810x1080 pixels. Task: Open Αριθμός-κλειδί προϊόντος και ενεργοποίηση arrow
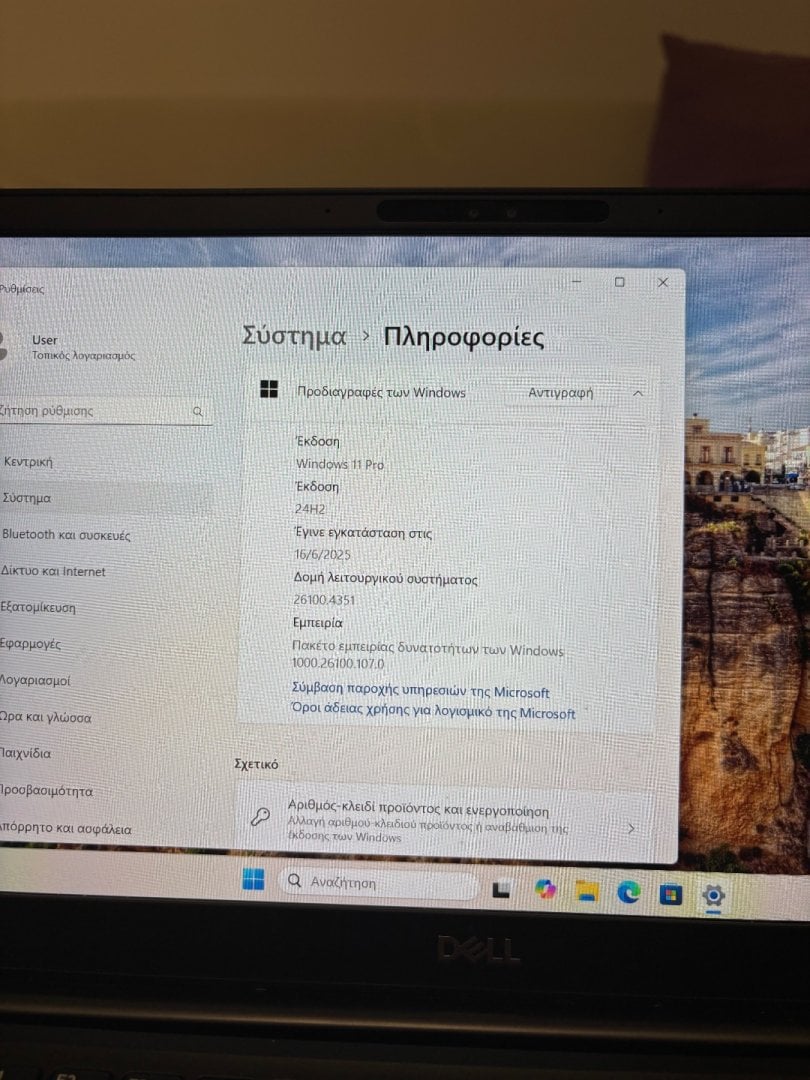click(x=631, y=829)
